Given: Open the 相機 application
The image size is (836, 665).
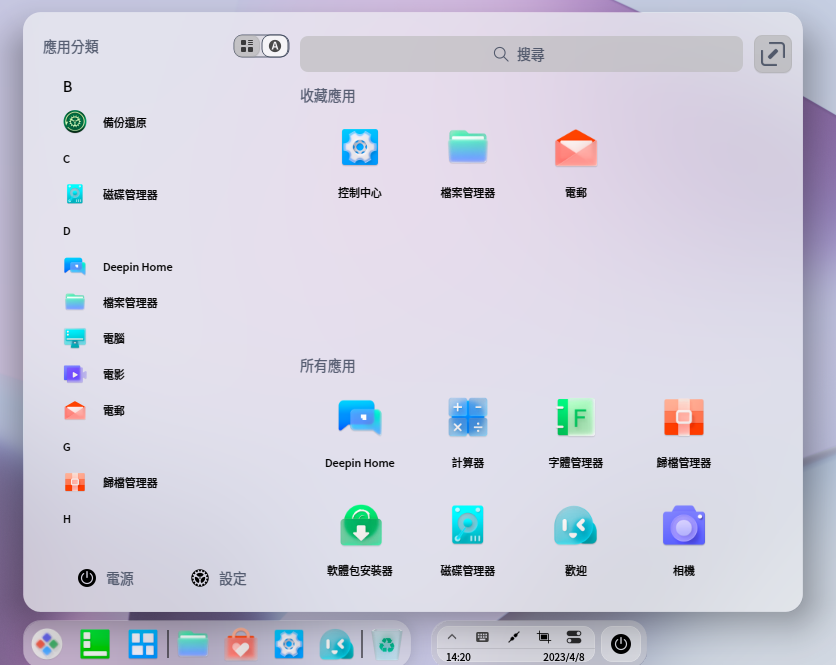Looking at the screenshot, I should click(x=683, y=525).
